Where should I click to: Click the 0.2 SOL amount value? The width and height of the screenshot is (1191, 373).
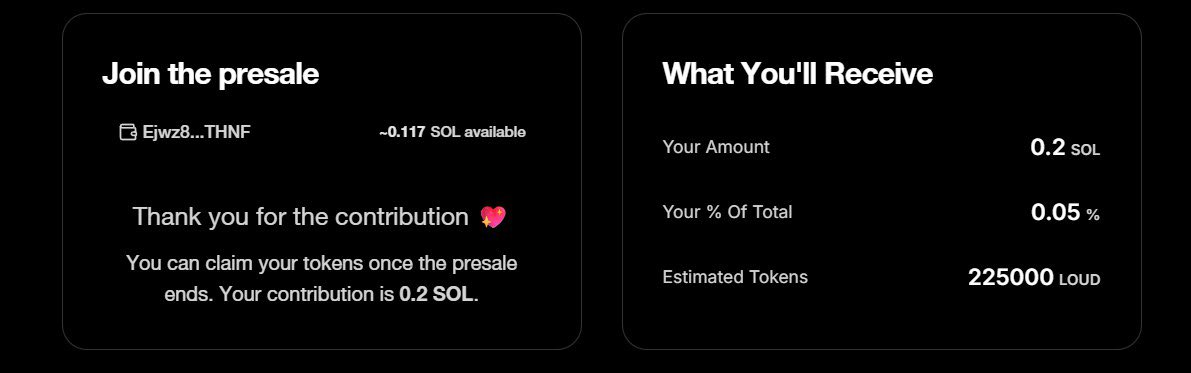coord(1065,147)
